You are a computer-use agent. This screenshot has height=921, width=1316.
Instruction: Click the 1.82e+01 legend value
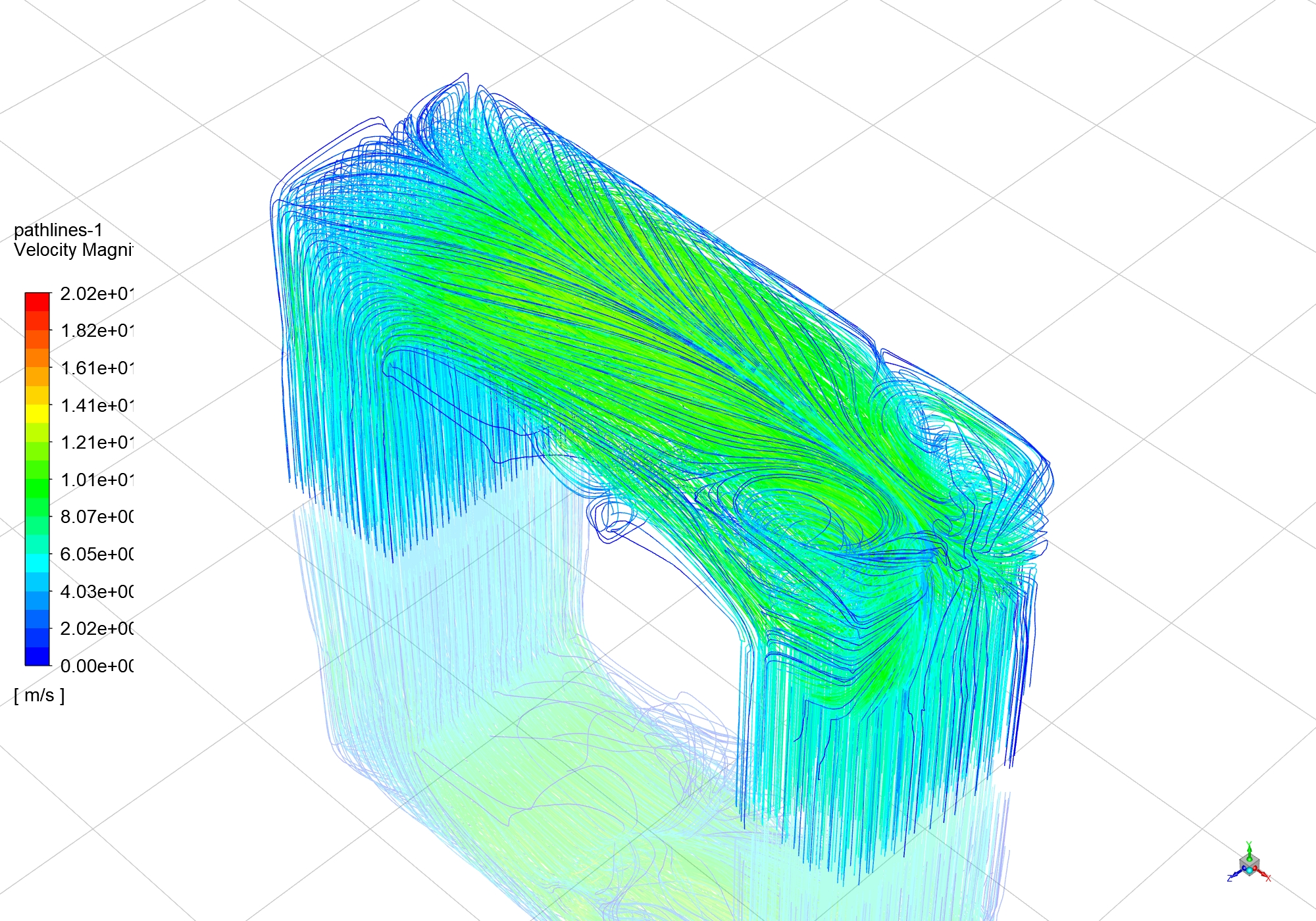pyautogui.click(x=96, y=330)
